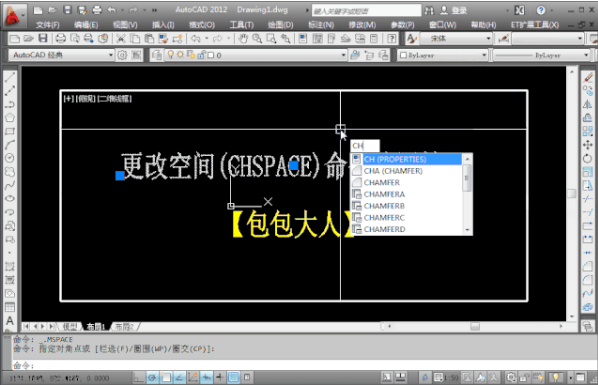Click the 登录 sign-in button
The height and width of the screenshot is (385, 598).
pos(454,10)
